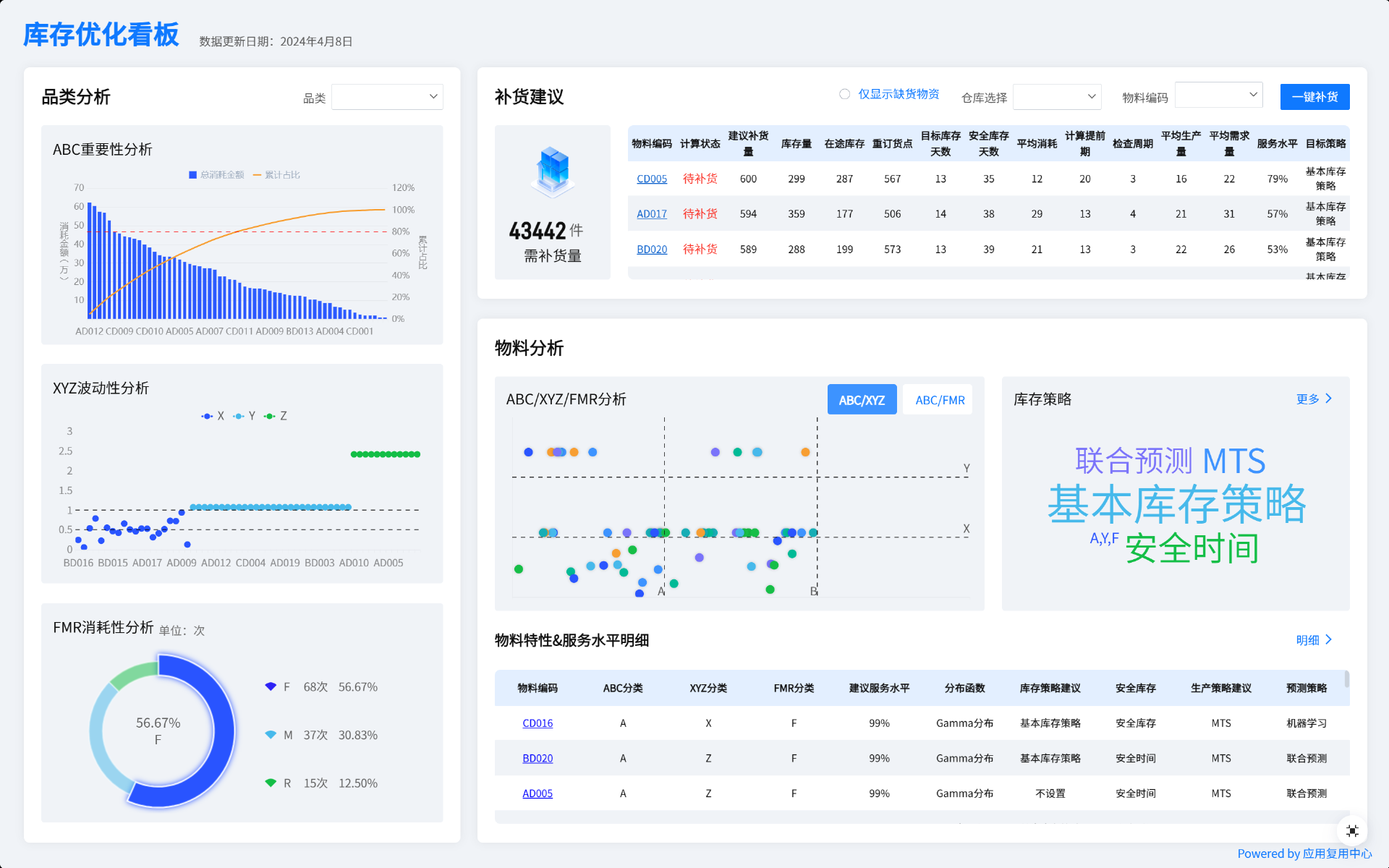Click the chevron arrow next to 明细
Viewport: 1389px width, 868px height.
pos(1328,639)
